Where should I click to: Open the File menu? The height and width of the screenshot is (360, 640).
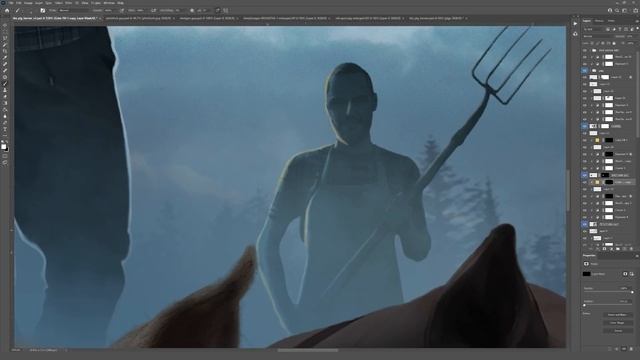[x=11, y=3]
